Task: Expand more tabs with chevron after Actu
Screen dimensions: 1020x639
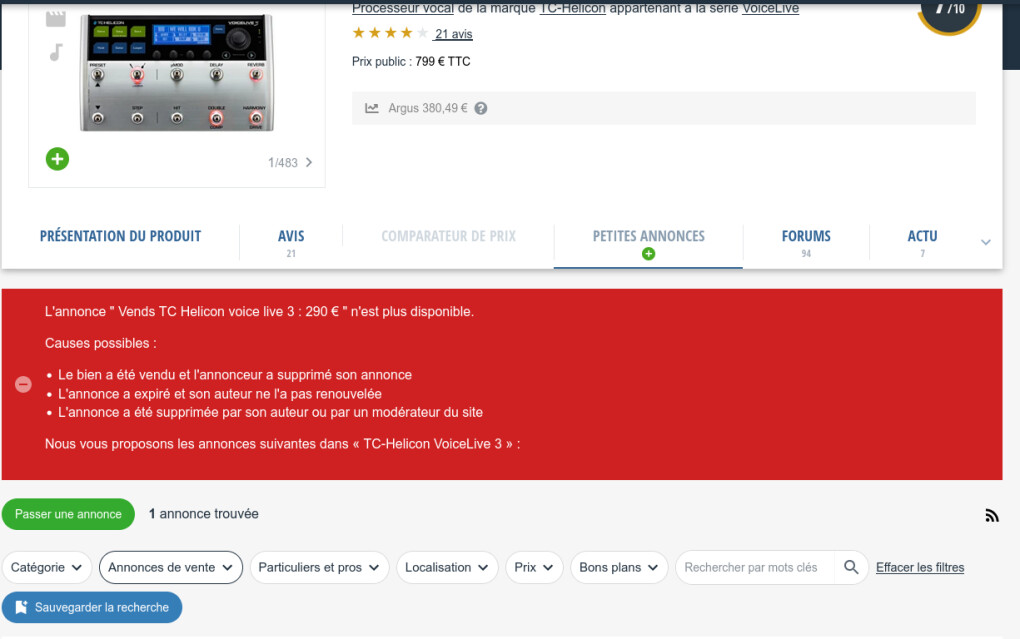Action: (986, 242)
